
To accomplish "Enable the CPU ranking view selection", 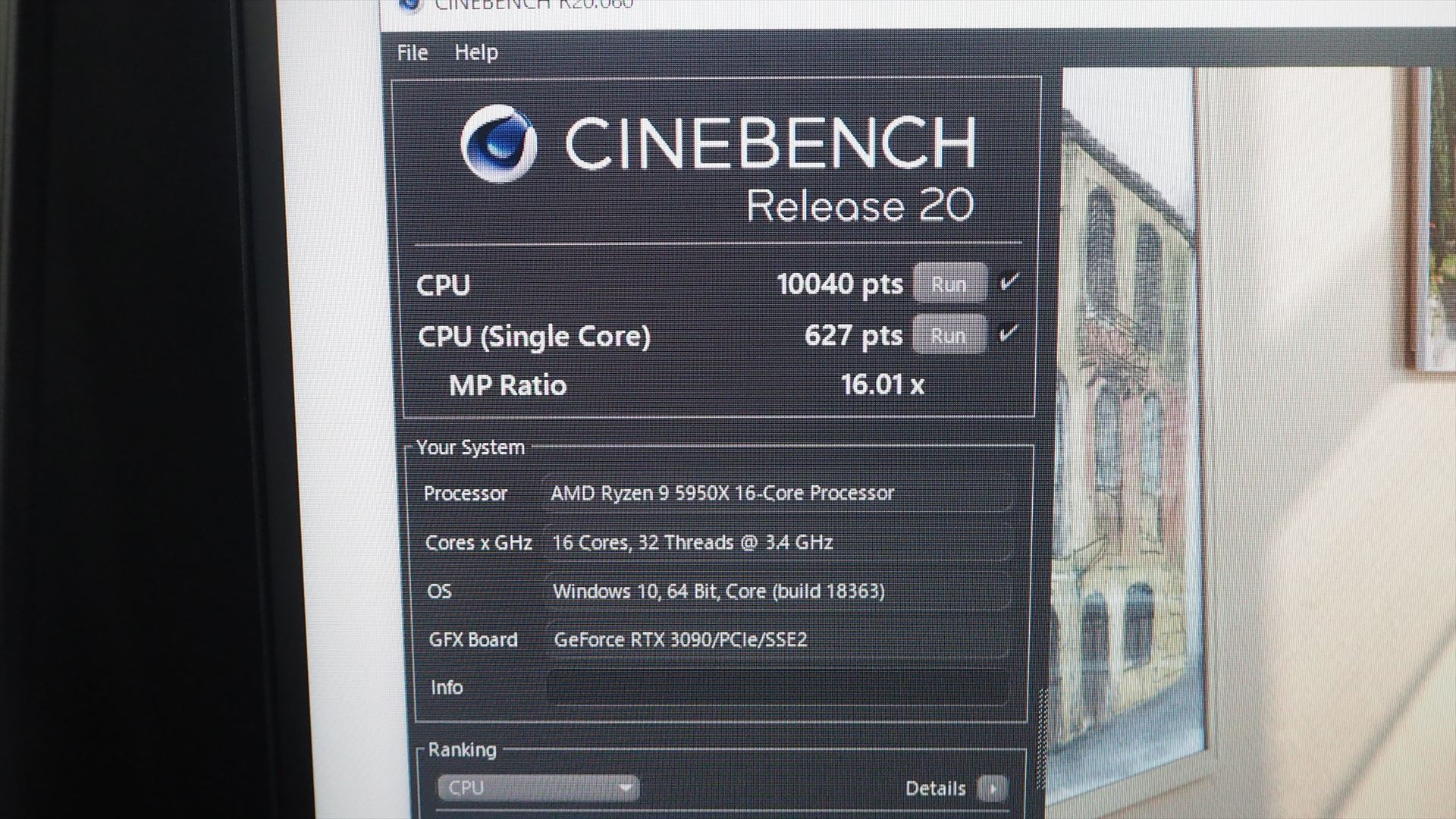I will pos(538,789).
